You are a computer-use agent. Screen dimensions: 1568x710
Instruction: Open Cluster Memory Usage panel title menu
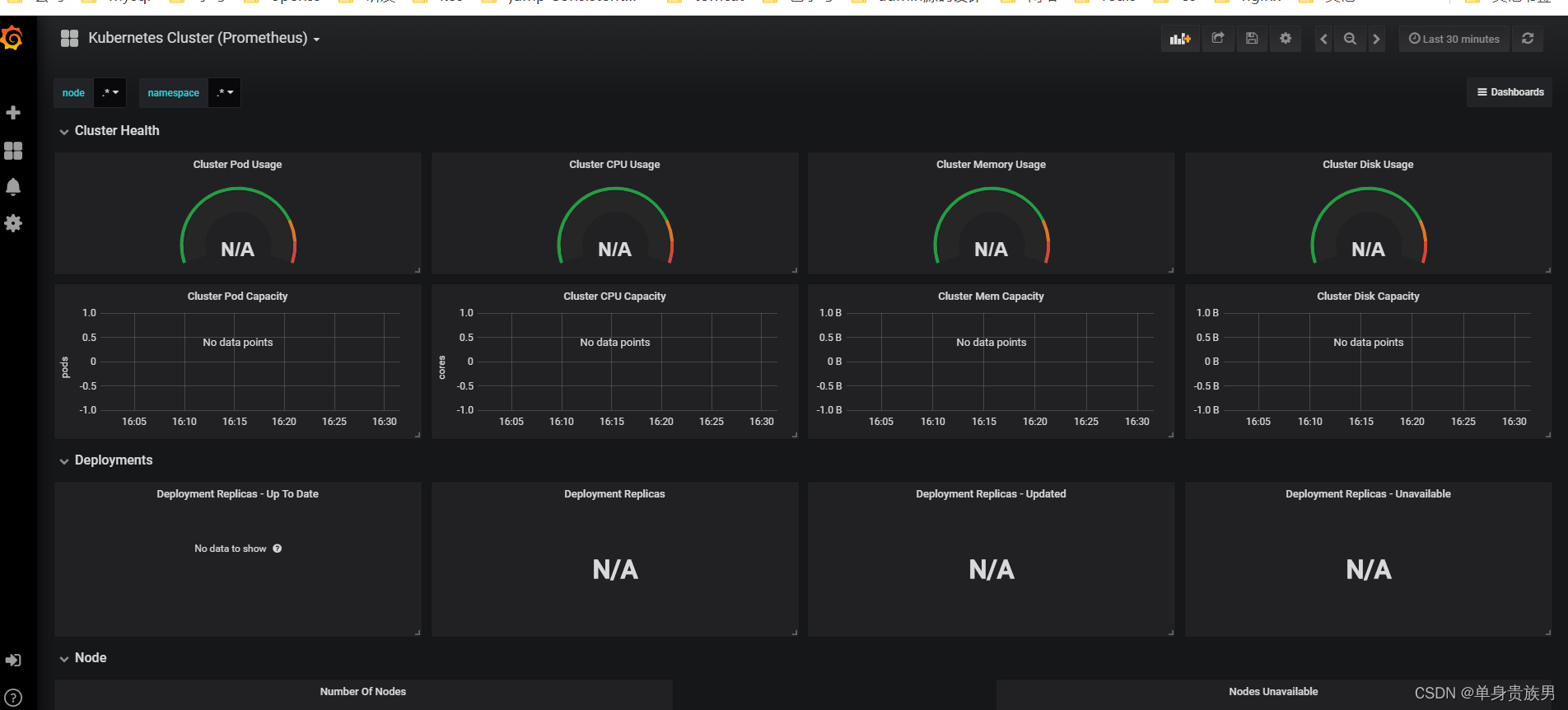pos(991,165)
